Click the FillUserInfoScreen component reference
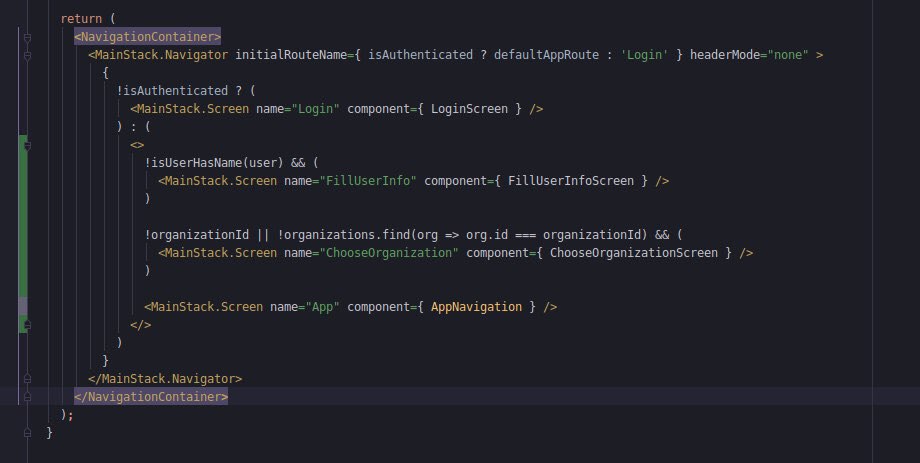920x463 pixels. point(571,181)
